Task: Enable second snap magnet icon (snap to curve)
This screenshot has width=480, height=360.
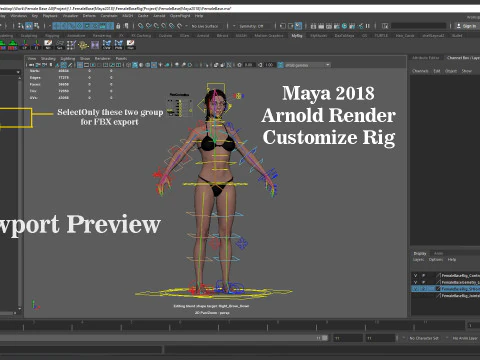Action: pos(149,26)
